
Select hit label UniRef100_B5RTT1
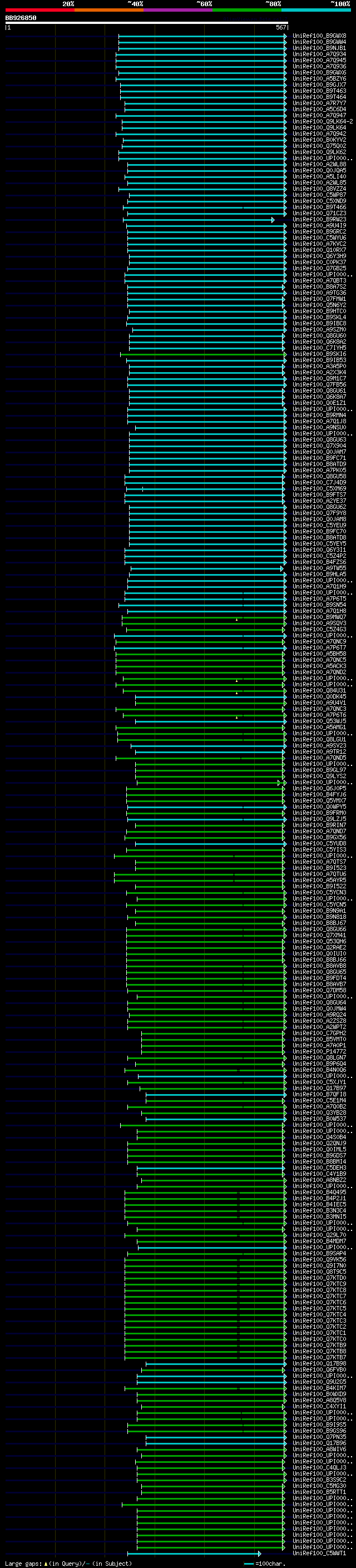(x=319, y=1492)
